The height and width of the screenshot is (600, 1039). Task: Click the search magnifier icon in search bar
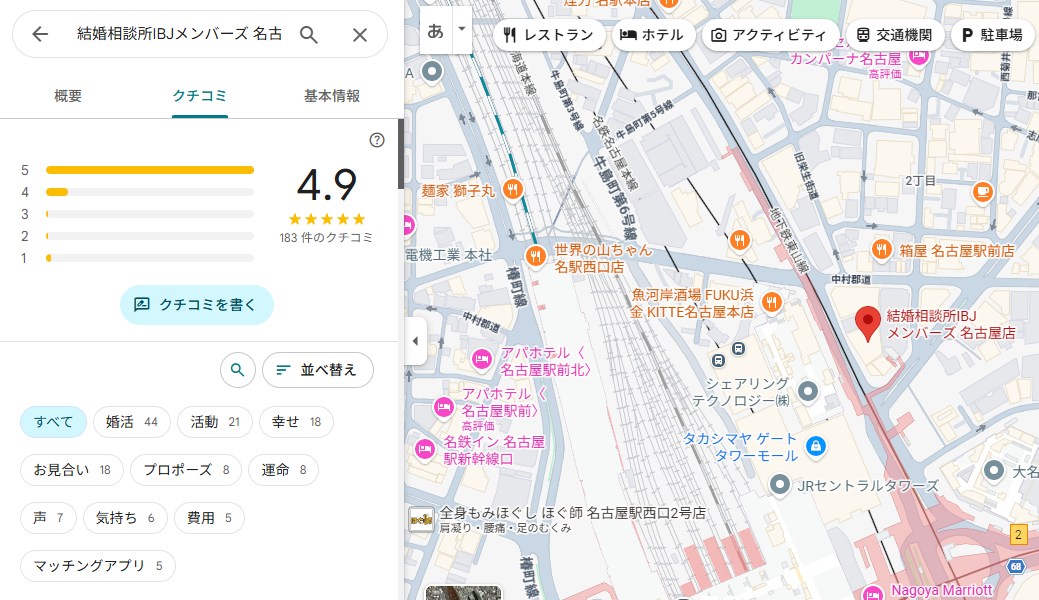309,35
